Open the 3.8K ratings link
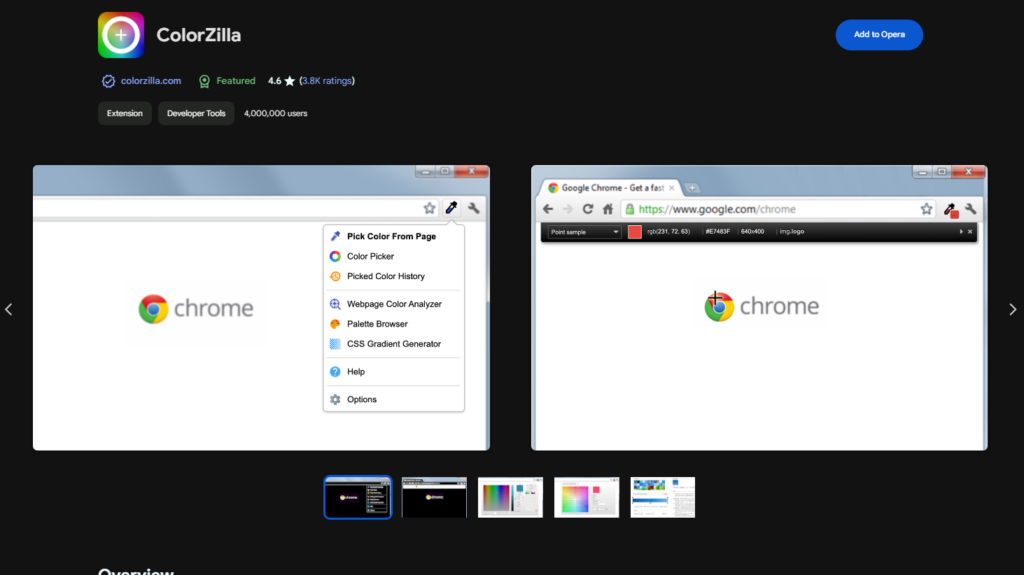 tap(327, 81)
